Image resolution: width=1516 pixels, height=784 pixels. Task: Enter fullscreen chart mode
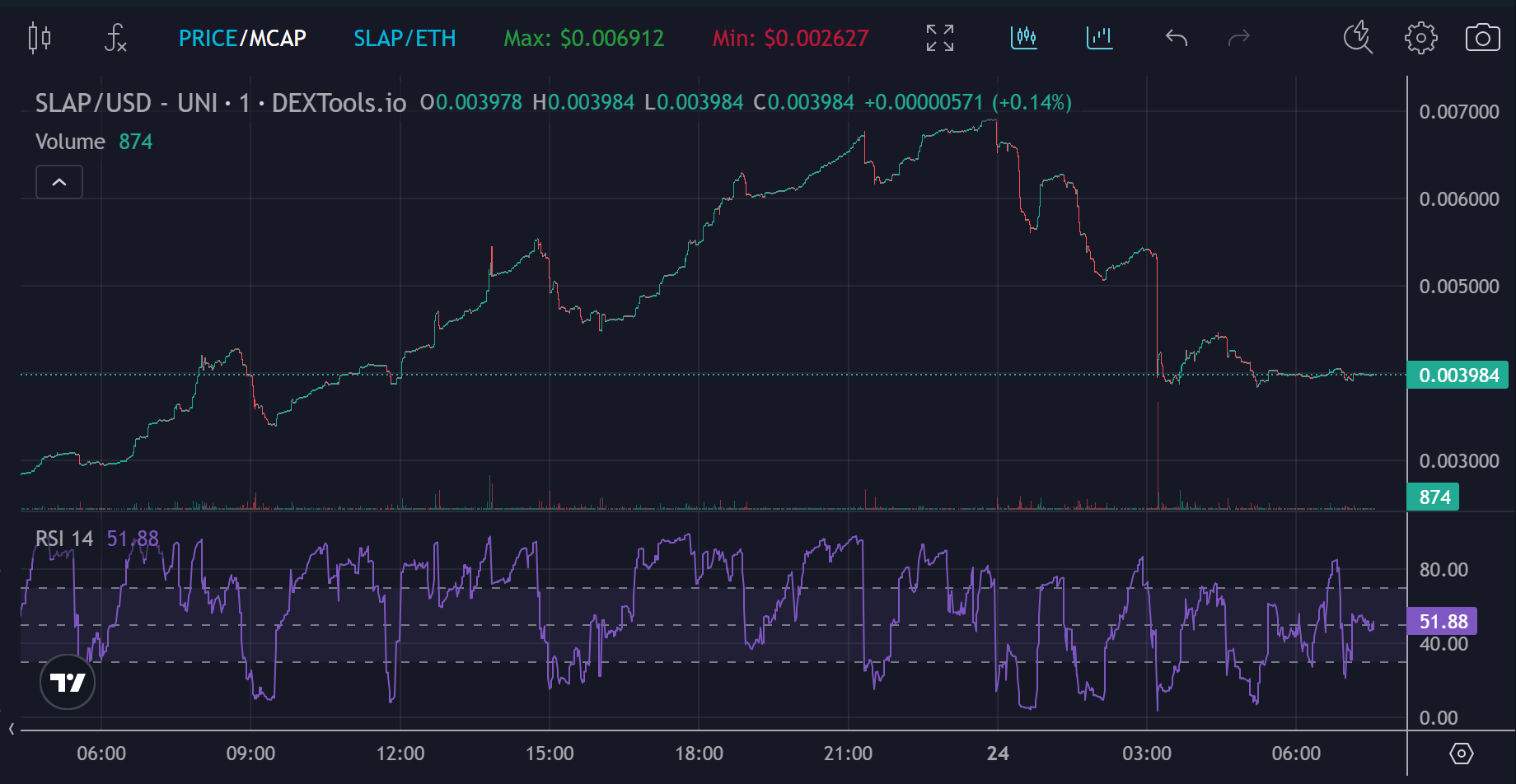(939, 38)
